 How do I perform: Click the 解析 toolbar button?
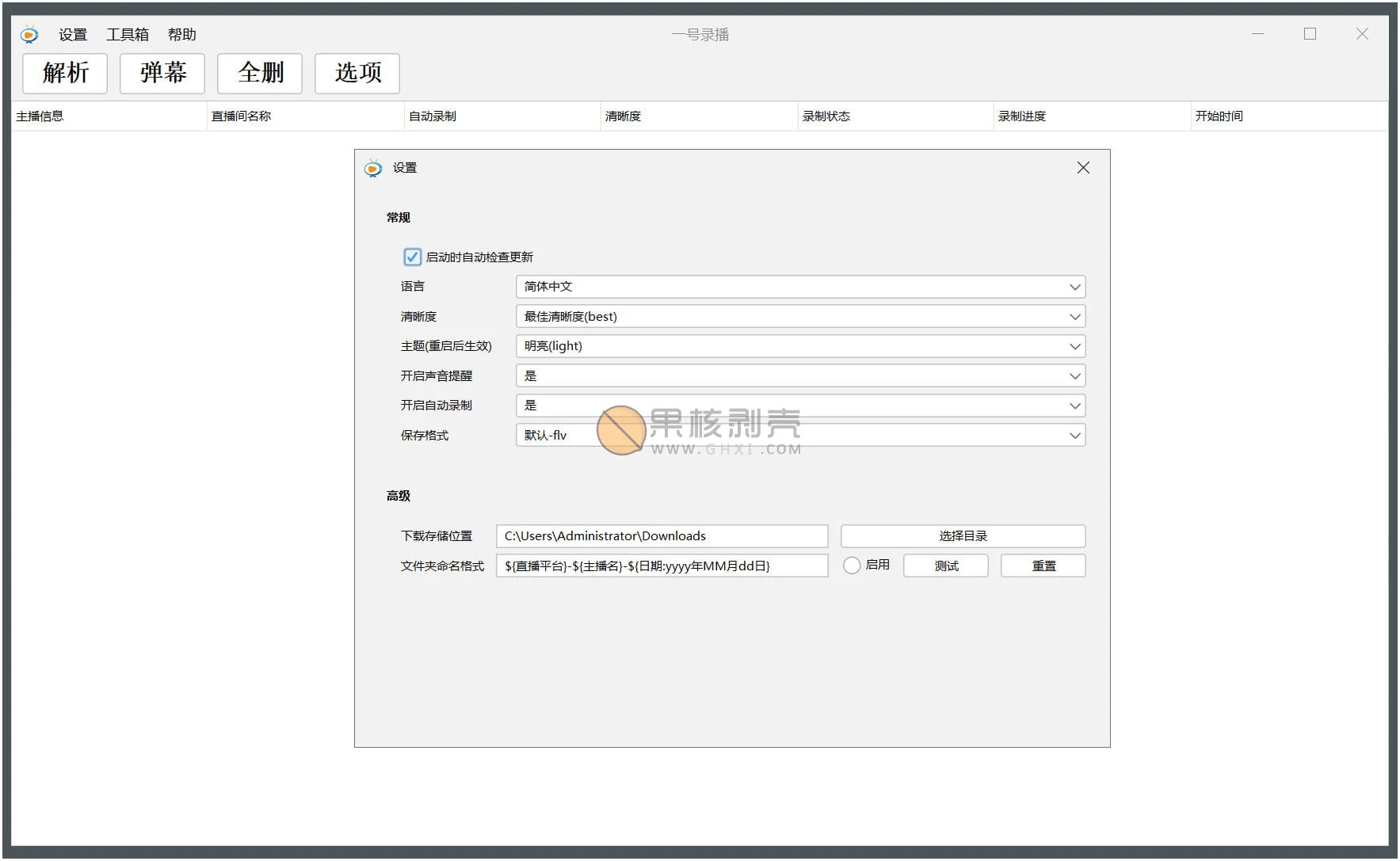pyautogui.click(x=65, y=74)
